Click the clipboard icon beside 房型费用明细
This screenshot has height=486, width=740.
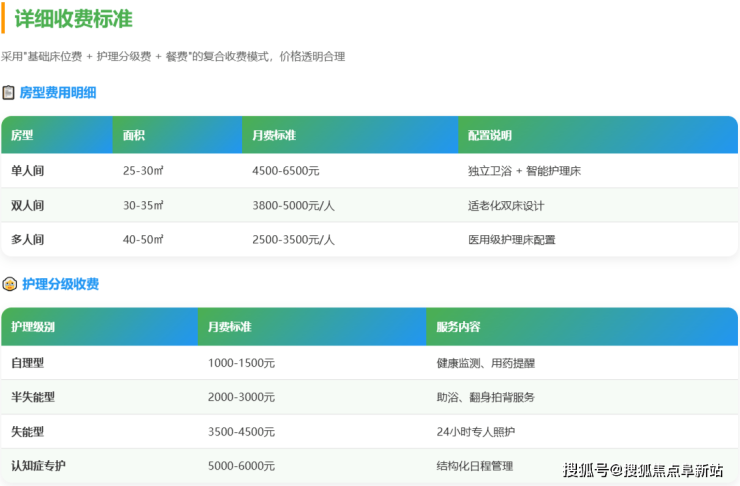(x=9, y=93)
